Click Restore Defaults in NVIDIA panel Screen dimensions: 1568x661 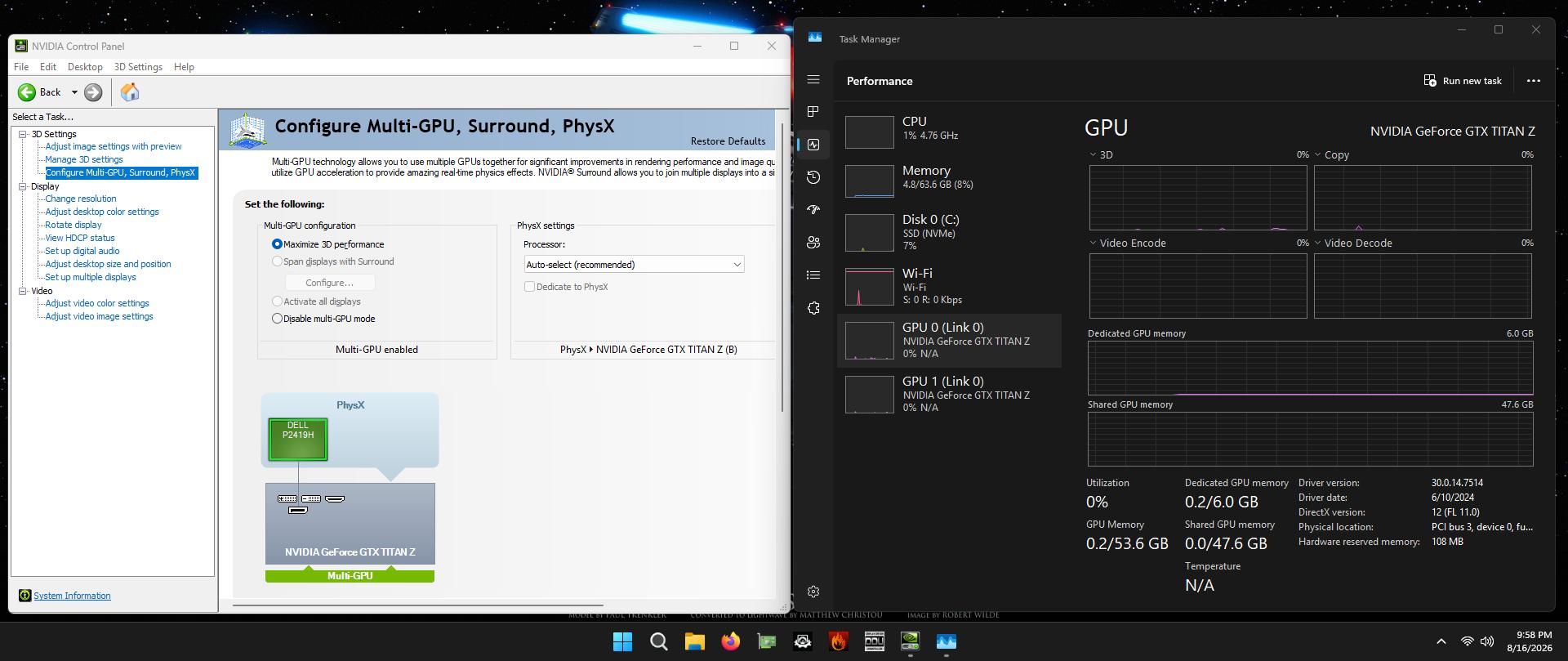[x=728, y=141]
